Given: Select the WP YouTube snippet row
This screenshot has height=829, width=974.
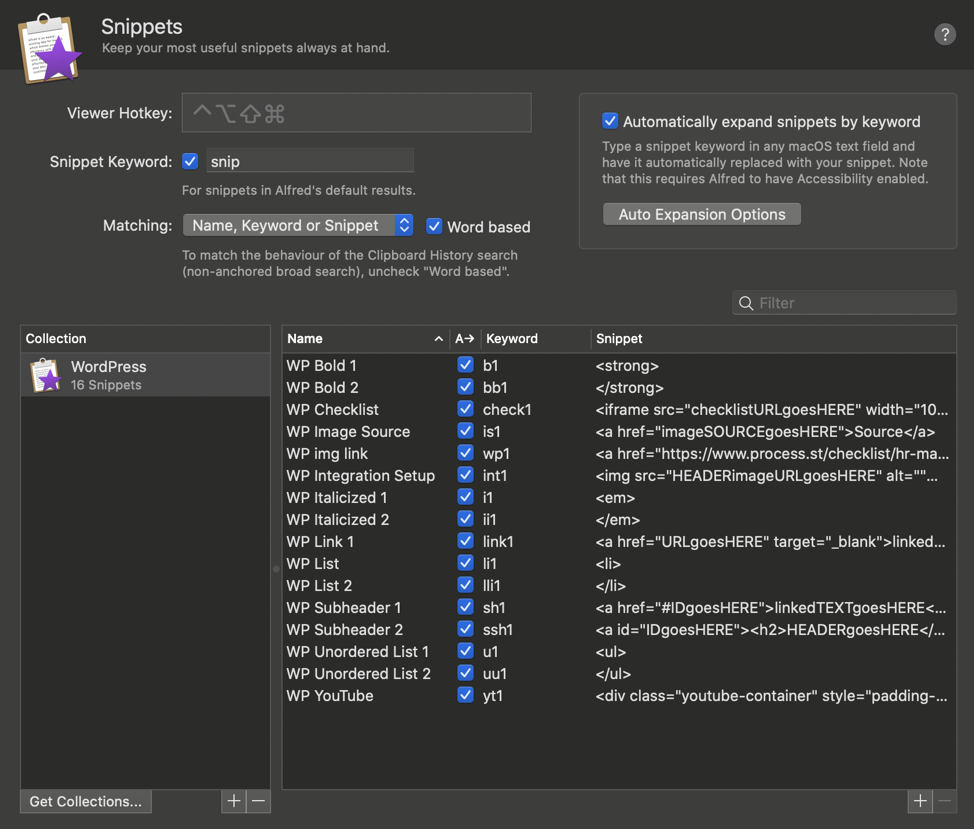Looking at the screenshot, I should [619, 695].
